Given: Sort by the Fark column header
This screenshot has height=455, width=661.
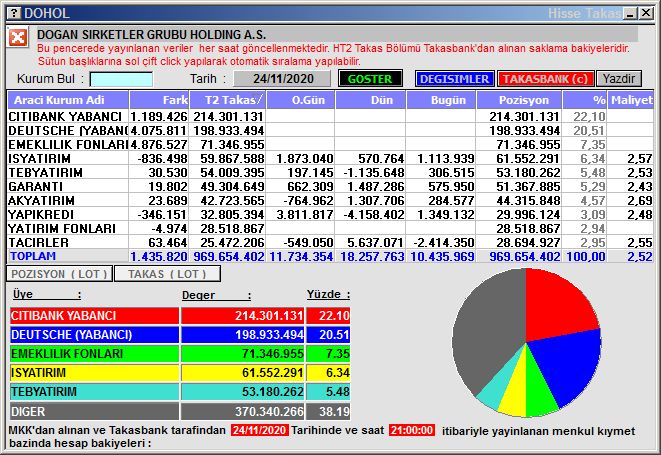Looking at the screenshot, I should [159, 100].
